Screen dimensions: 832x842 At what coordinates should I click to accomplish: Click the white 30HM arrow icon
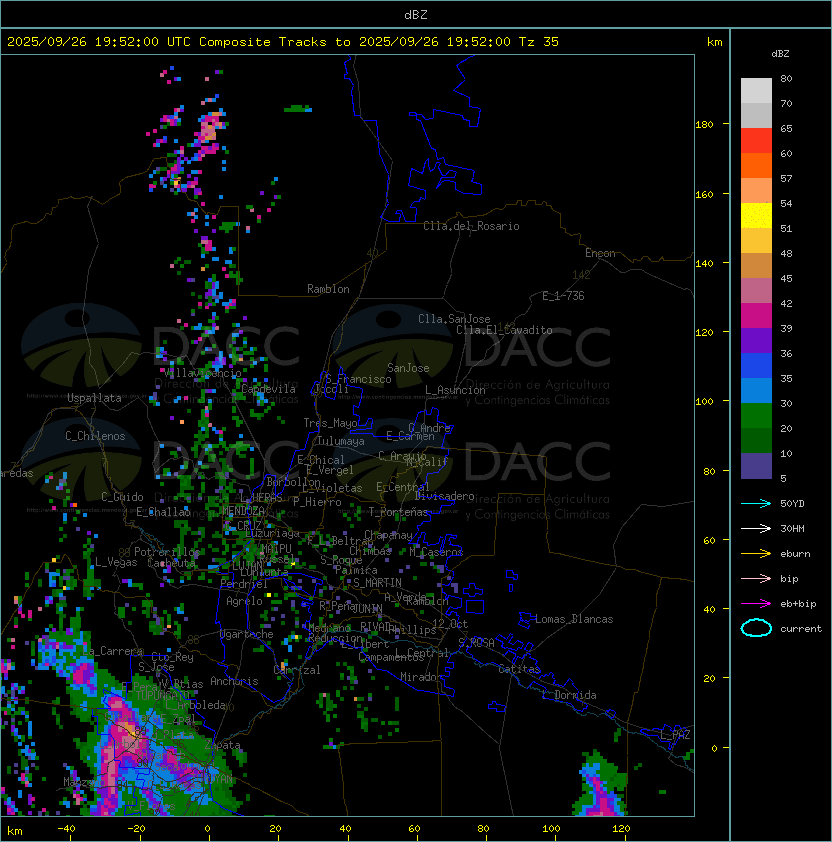click(x=756, y=528)
